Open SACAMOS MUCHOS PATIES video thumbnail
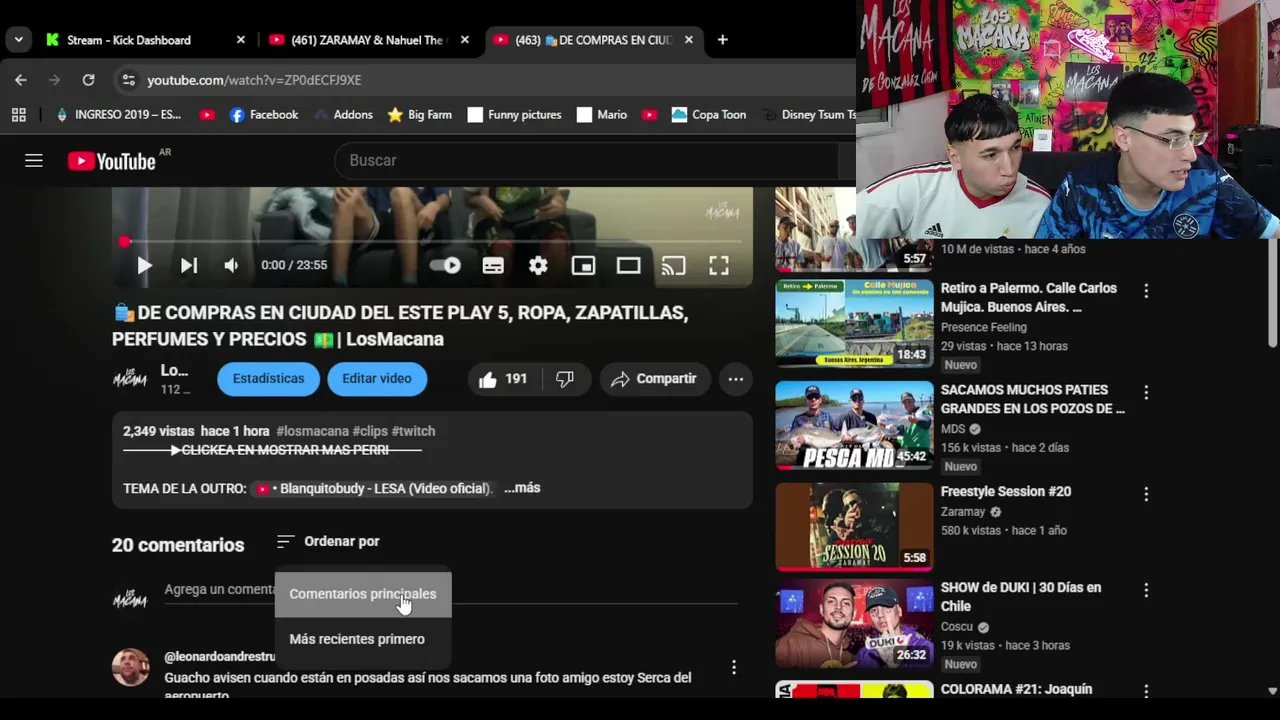The height and width of the screenshot is (720, 1280). click(854, 425)
